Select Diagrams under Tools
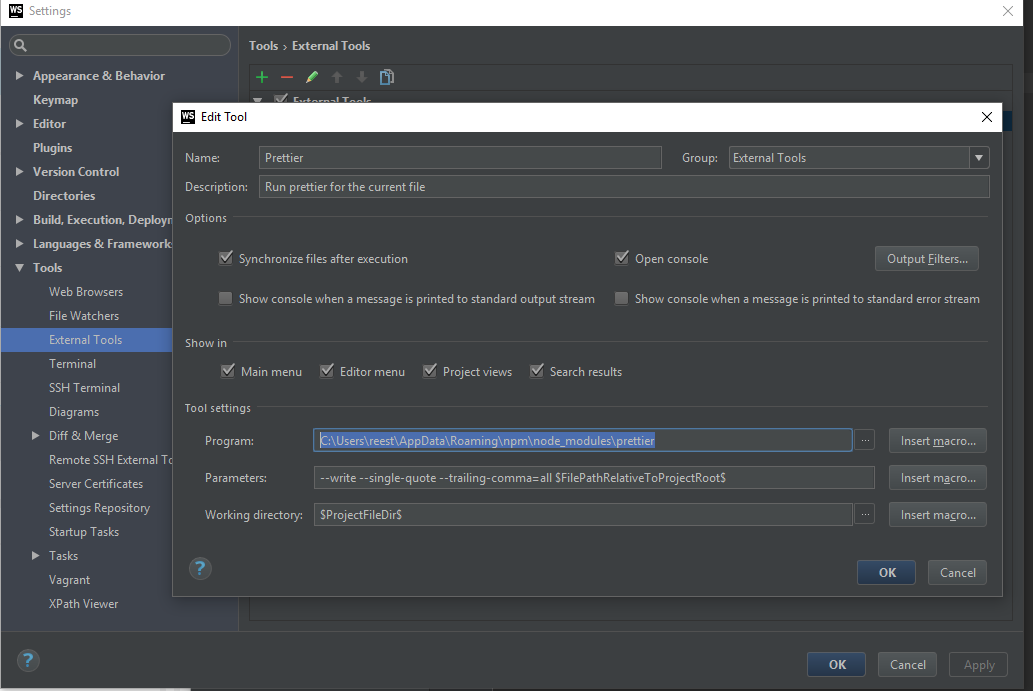Viewport: 1033px width, 691px height. coord(74,412)
